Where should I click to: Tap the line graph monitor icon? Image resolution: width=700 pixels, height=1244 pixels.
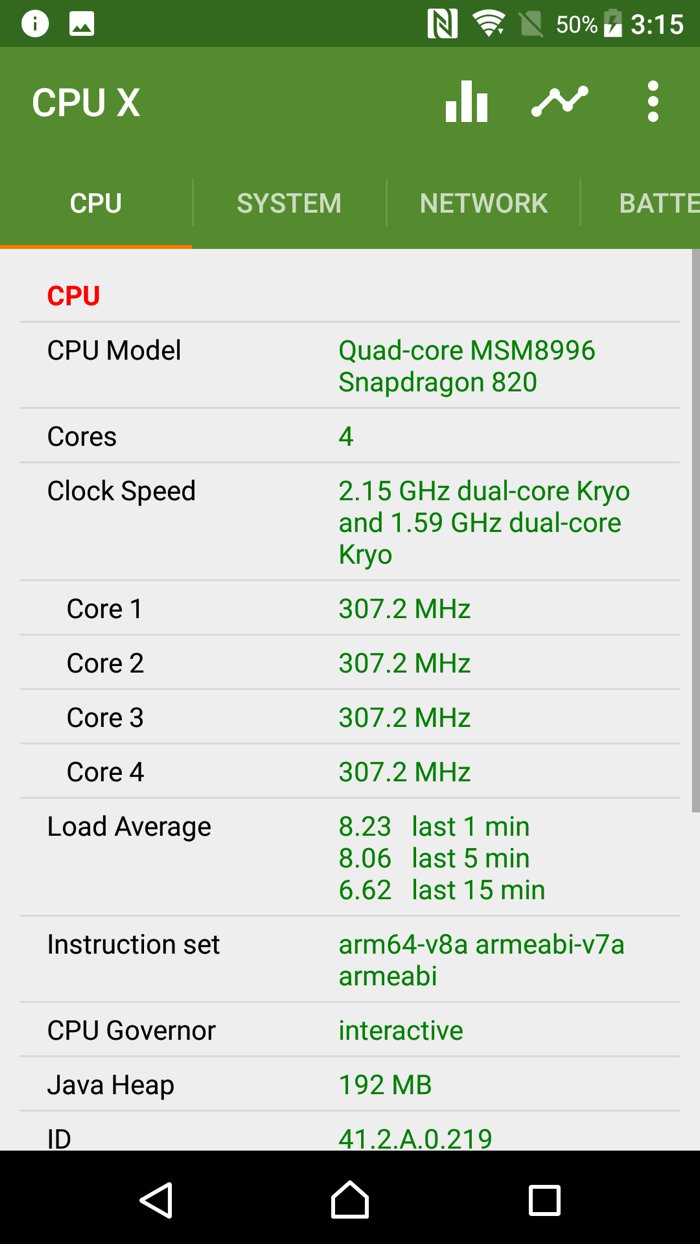coord(559,101)
